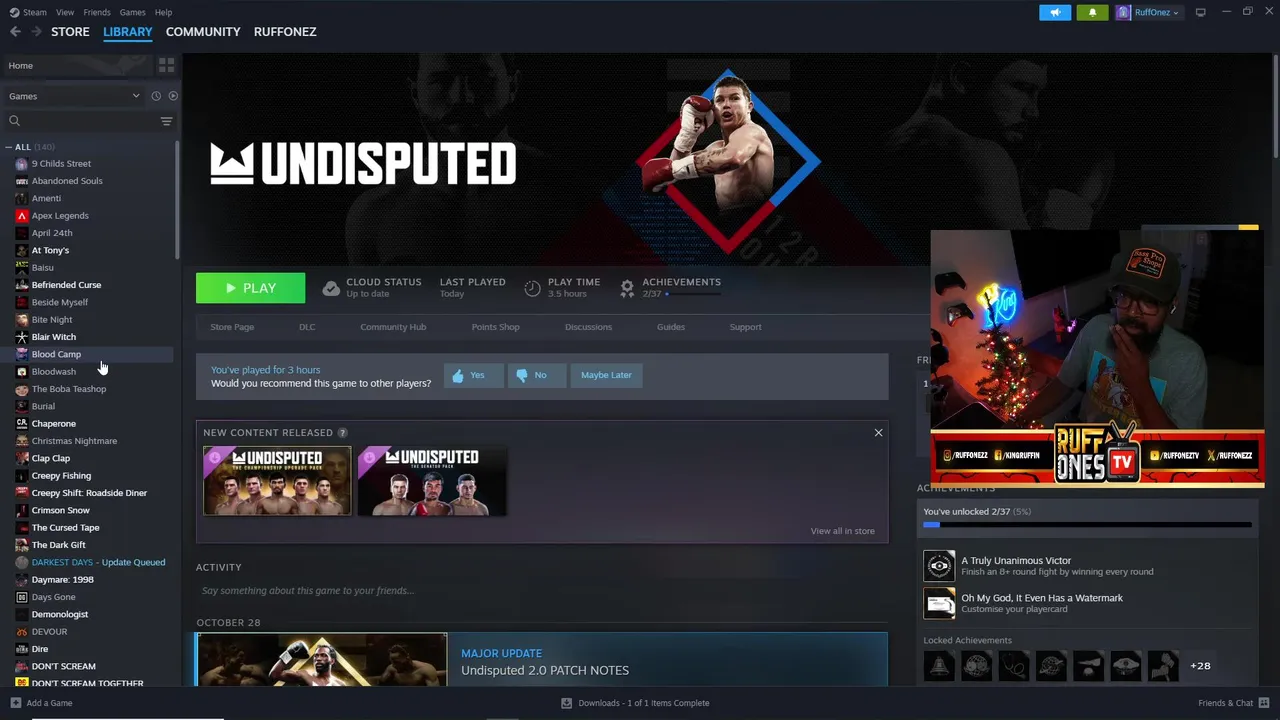Viewport: 1280px width, 720px height.
Task: Select Blair Witch game icon
Action: (22, 337)
